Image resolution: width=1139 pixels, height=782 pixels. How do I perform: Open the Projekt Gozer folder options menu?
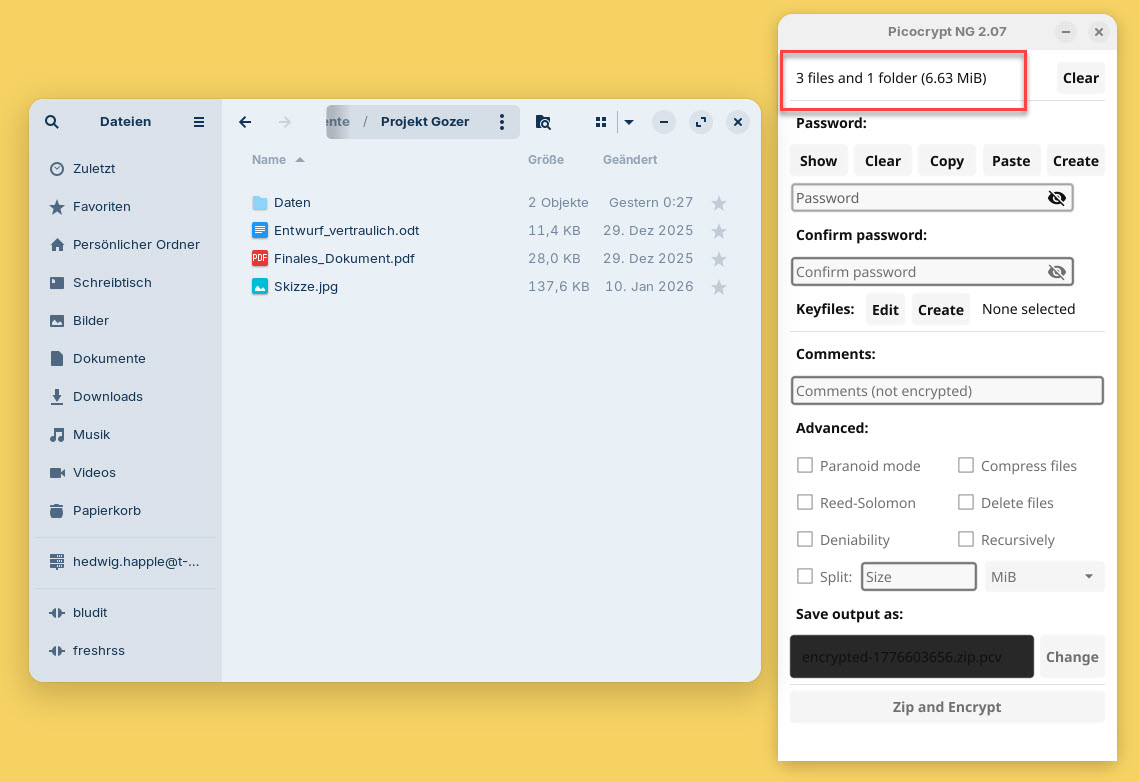pyautogui.click(x=502, y=122)
